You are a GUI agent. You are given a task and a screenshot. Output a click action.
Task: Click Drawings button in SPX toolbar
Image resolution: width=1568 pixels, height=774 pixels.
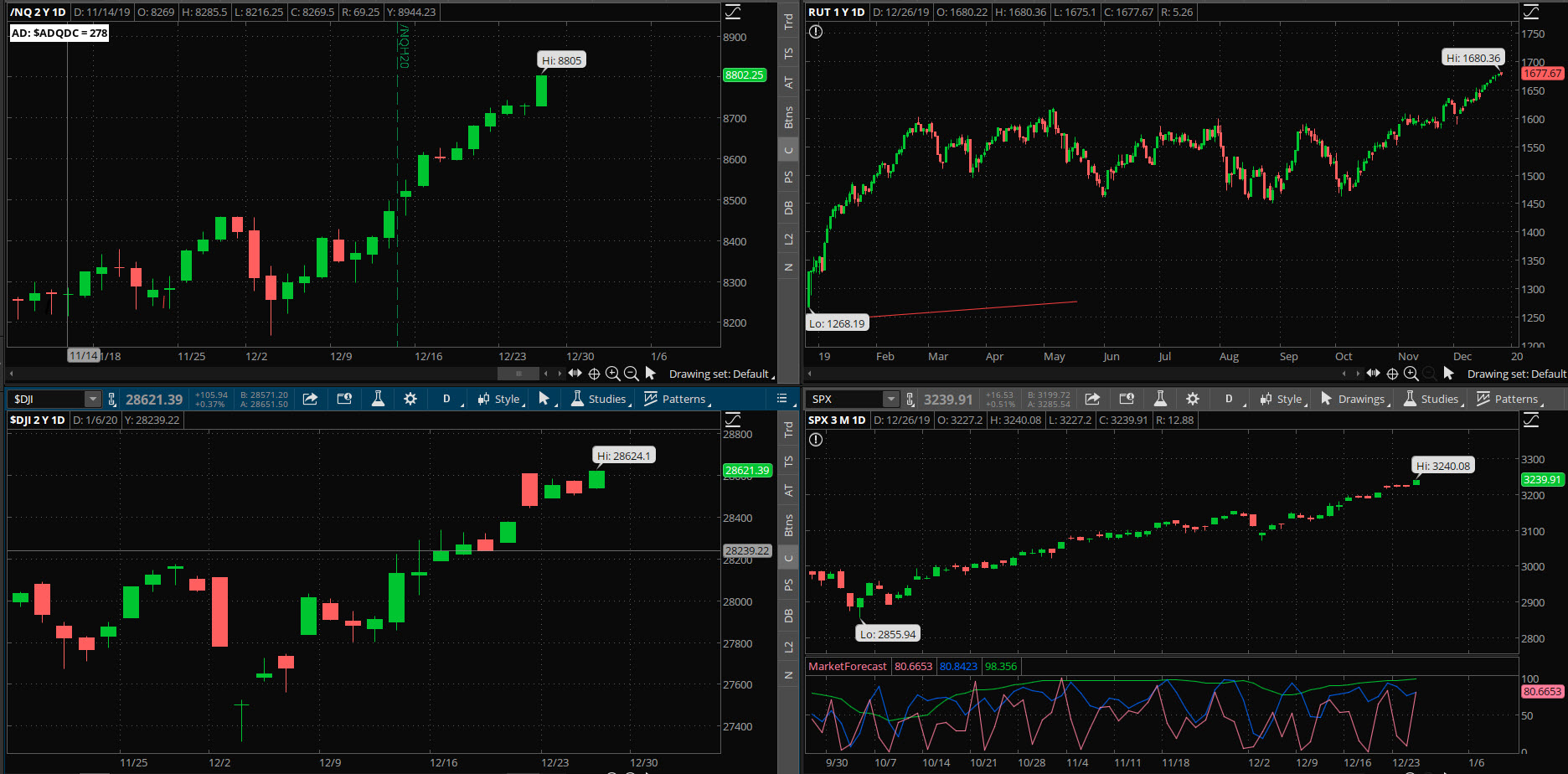point(1354,399)
